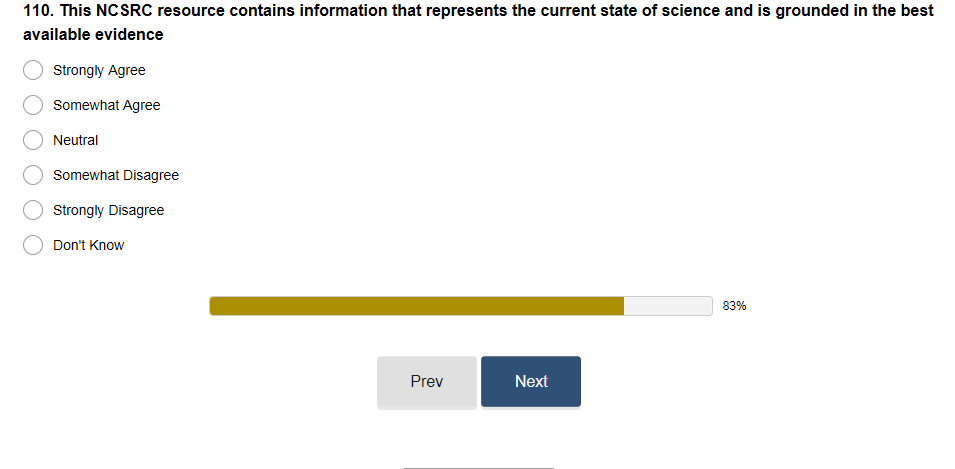Click the 'Strongly Agree' label text

pos(99,71)
